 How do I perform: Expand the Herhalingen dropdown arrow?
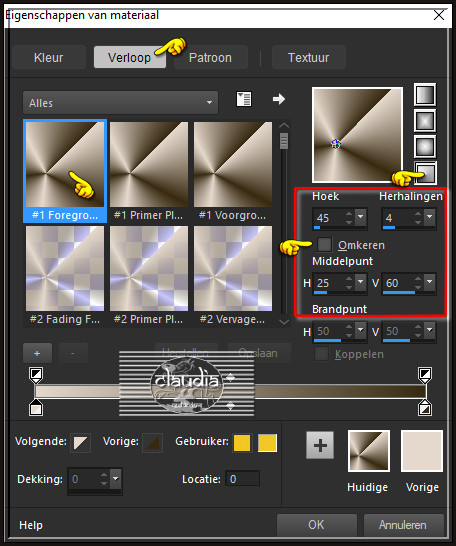click(430, 217)
